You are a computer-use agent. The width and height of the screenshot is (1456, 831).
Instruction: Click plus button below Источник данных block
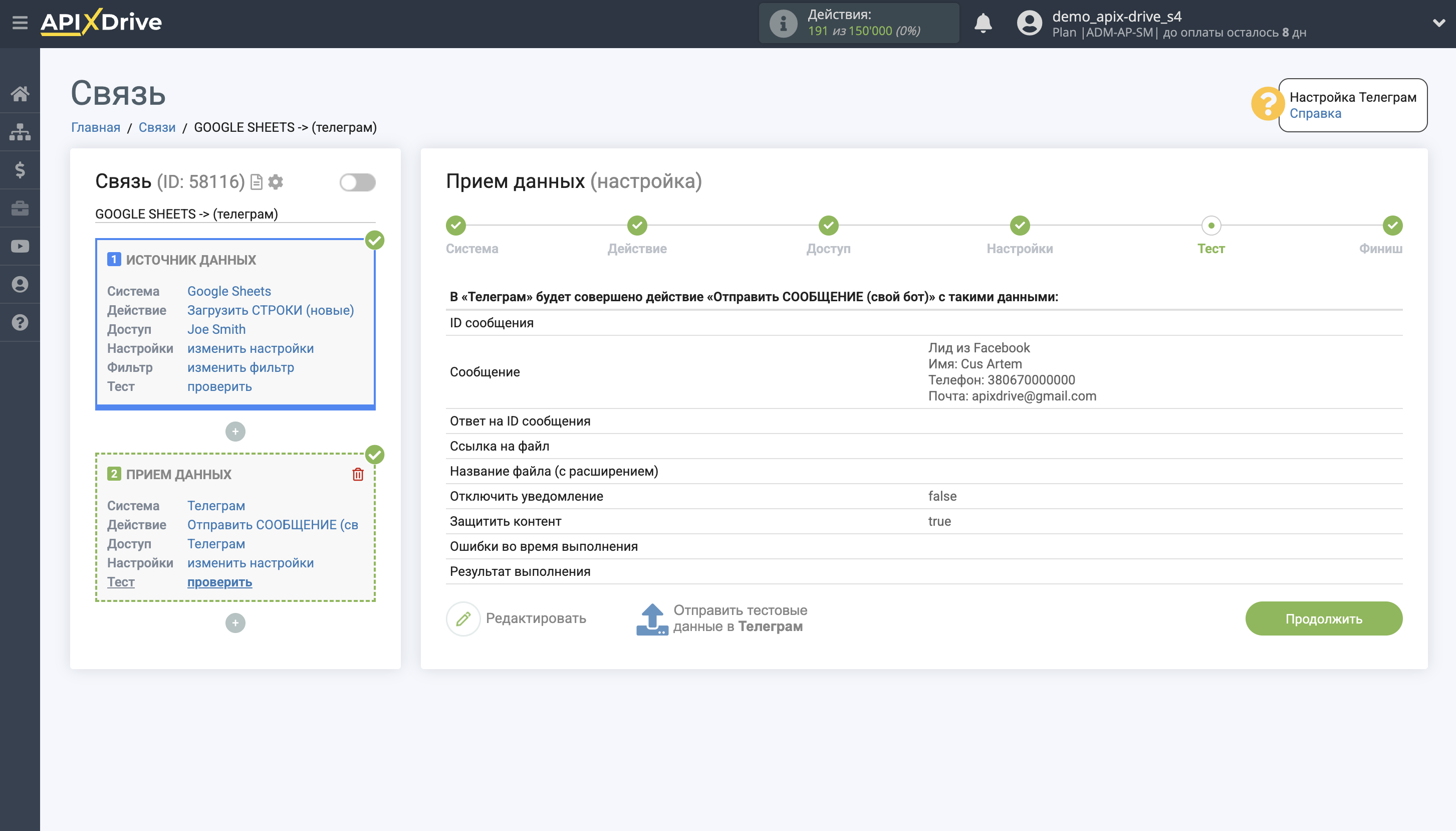pos(235,431)
